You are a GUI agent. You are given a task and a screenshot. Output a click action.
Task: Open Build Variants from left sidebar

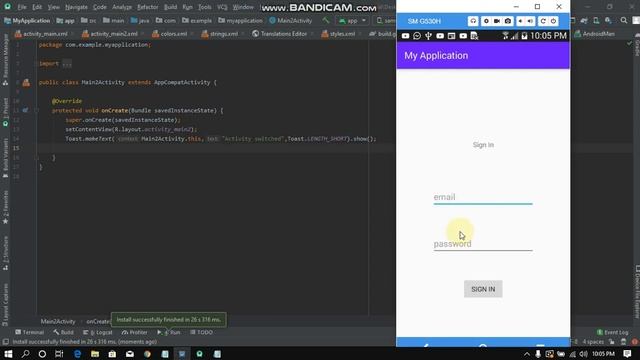5,158
